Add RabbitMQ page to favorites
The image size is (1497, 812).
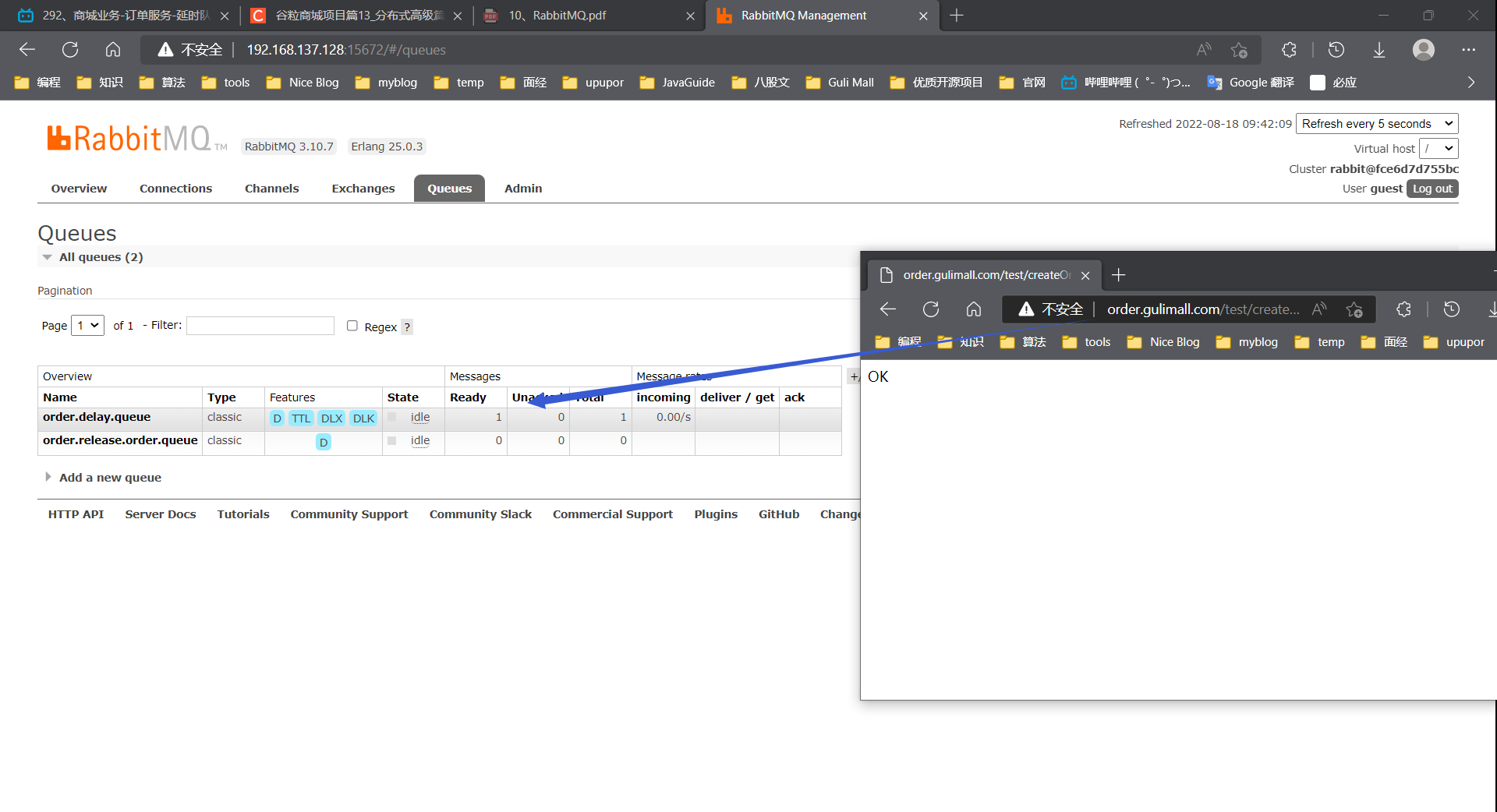pyautogui.click(x=1239, y=50)
